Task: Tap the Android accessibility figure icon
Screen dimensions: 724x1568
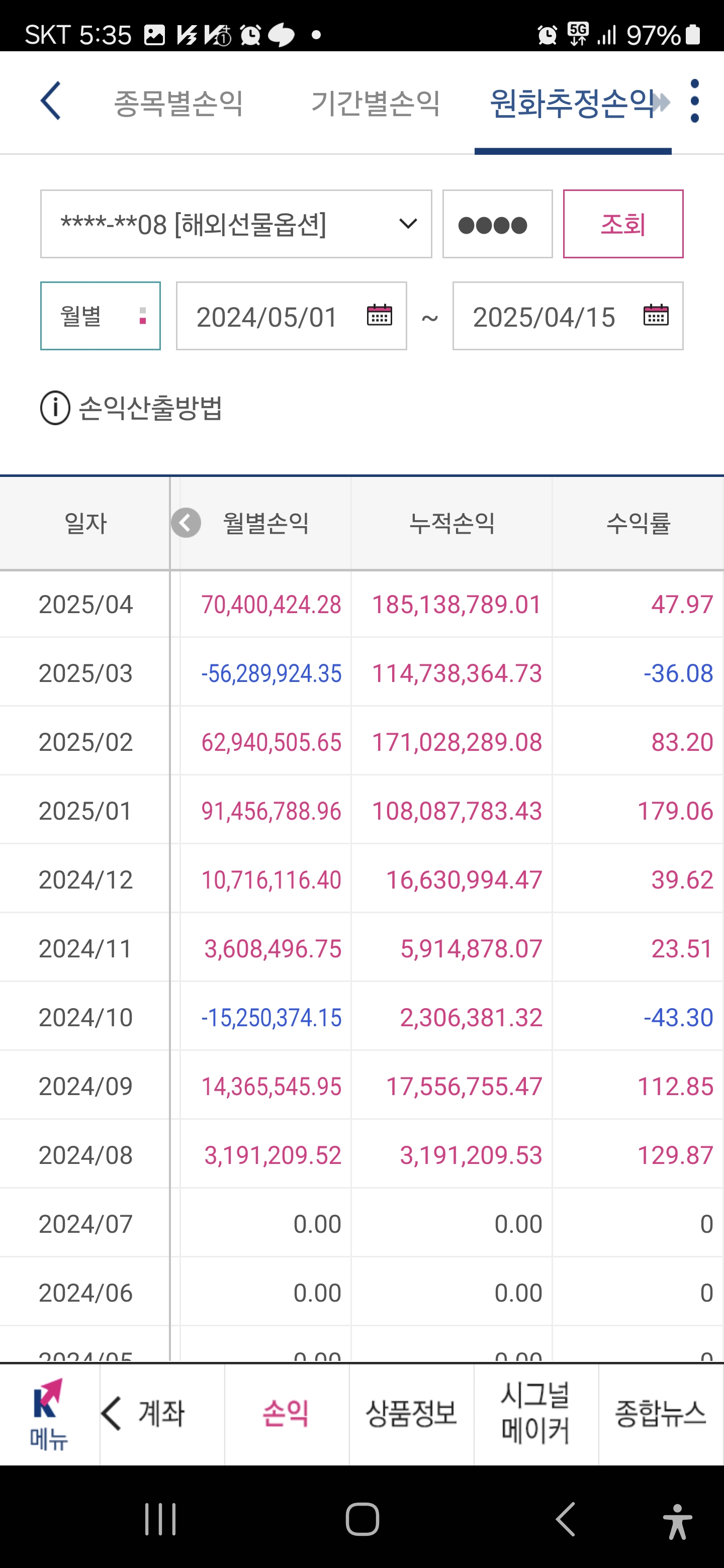Action: [677, 1519]
